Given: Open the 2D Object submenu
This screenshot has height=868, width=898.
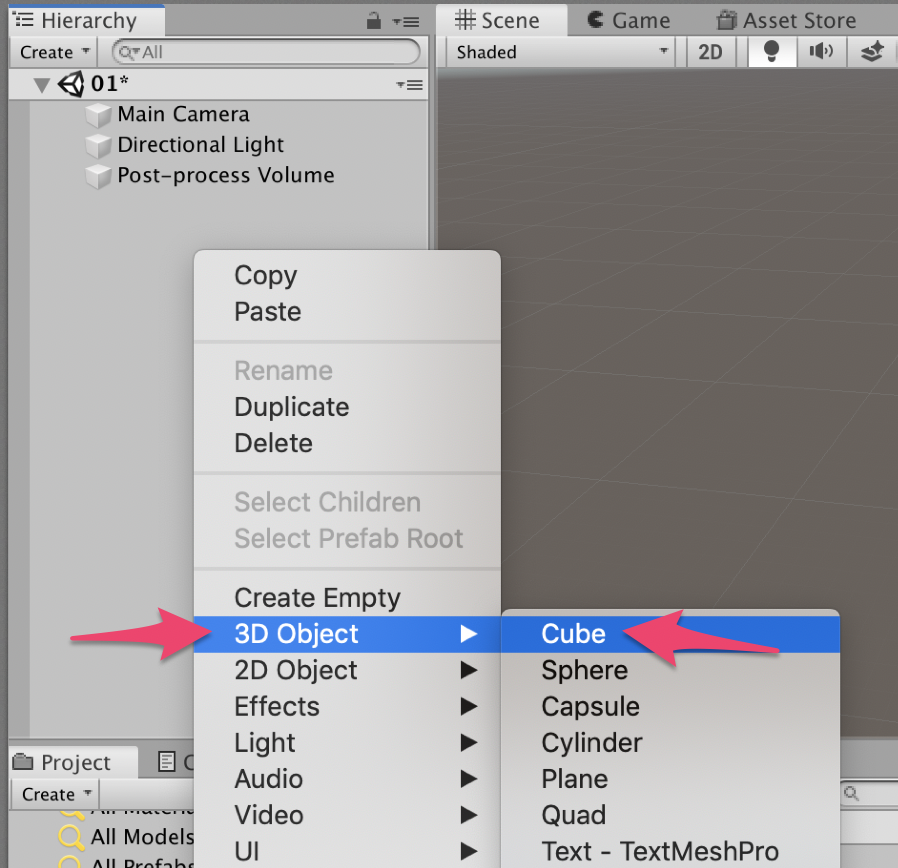Looking at the screenshot, I should 347,670.
